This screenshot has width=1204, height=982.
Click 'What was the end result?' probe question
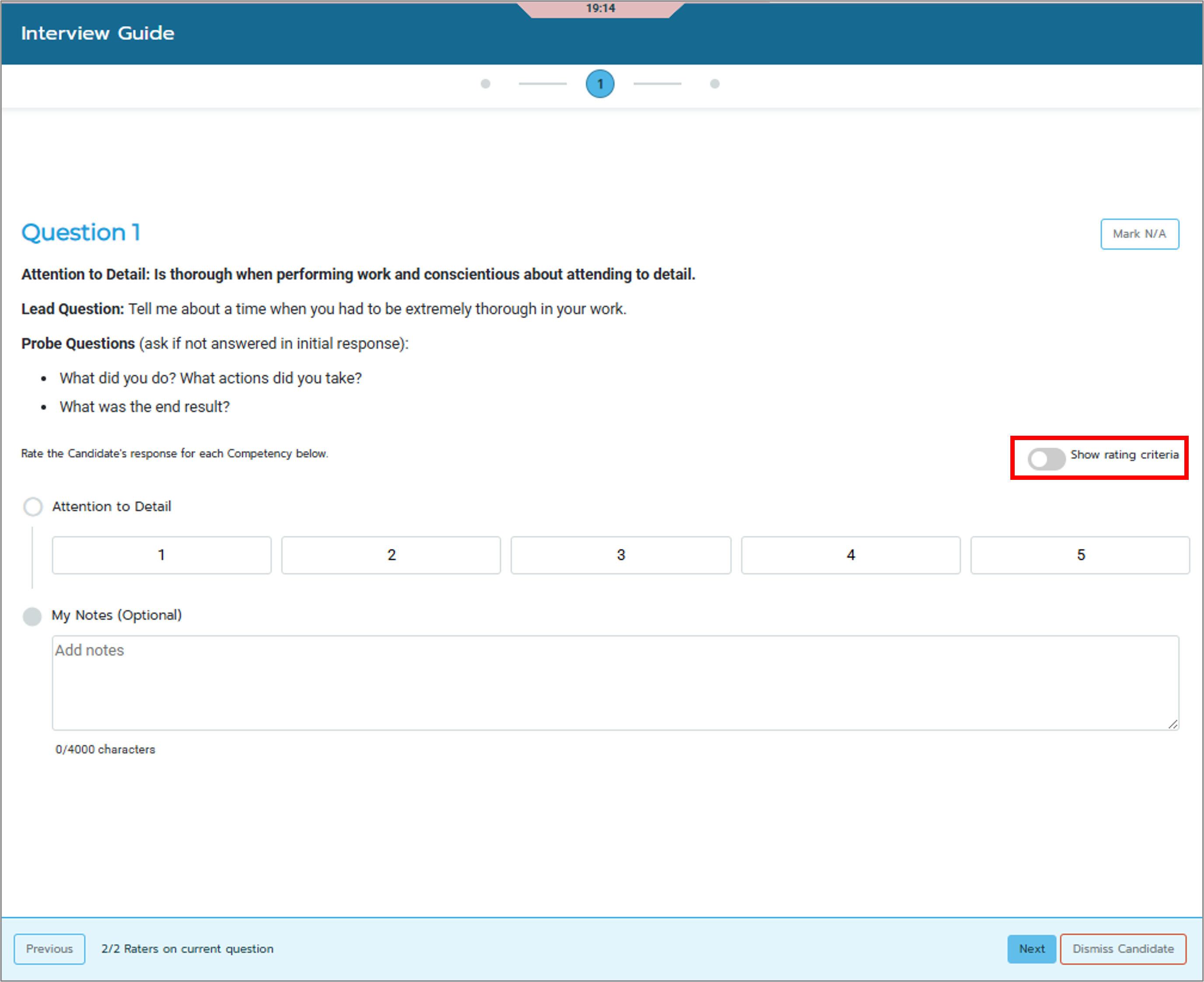click(x=145, y=407)
